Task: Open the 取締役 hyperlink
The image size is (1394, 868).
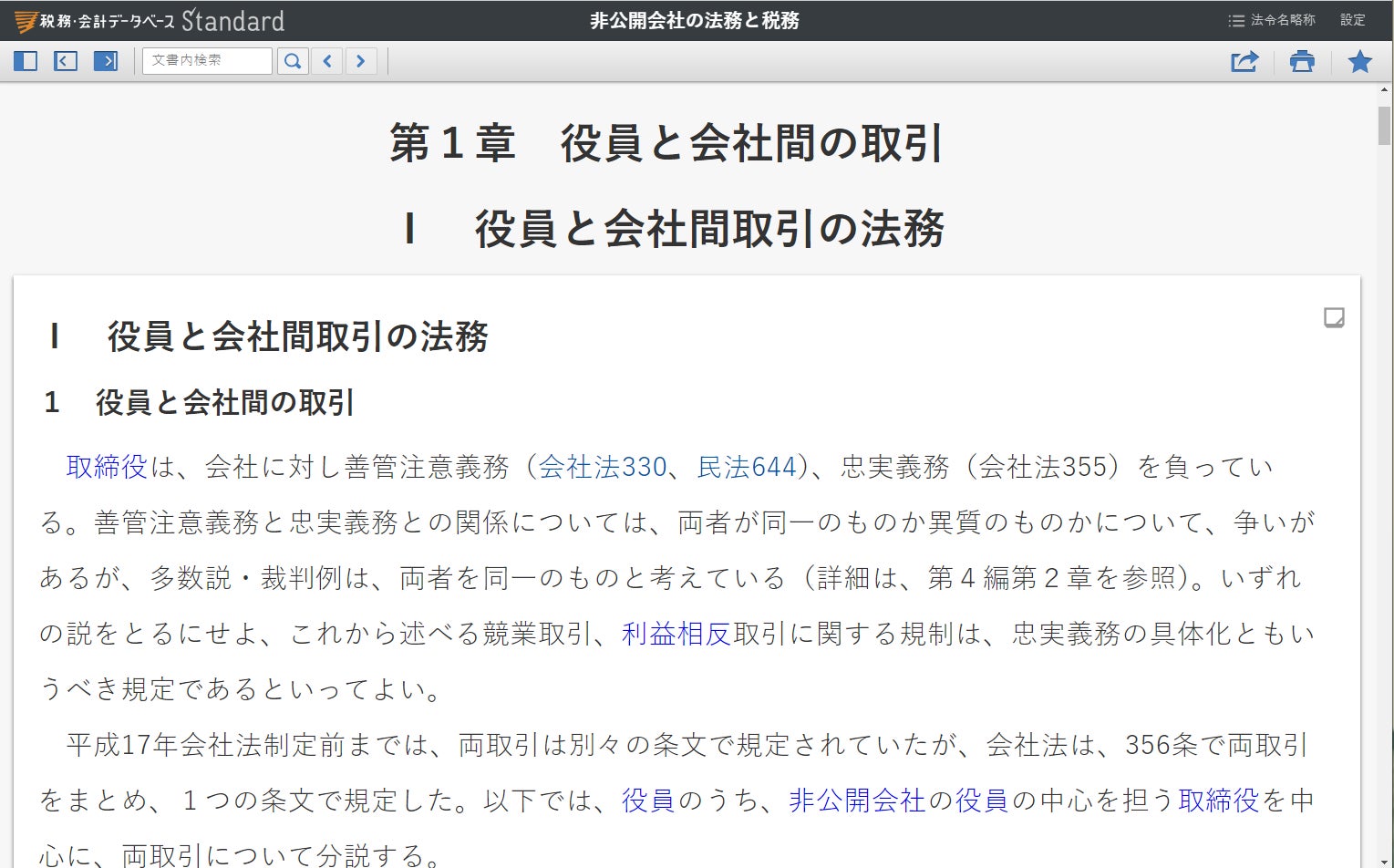Action: (x=106, y=466)
